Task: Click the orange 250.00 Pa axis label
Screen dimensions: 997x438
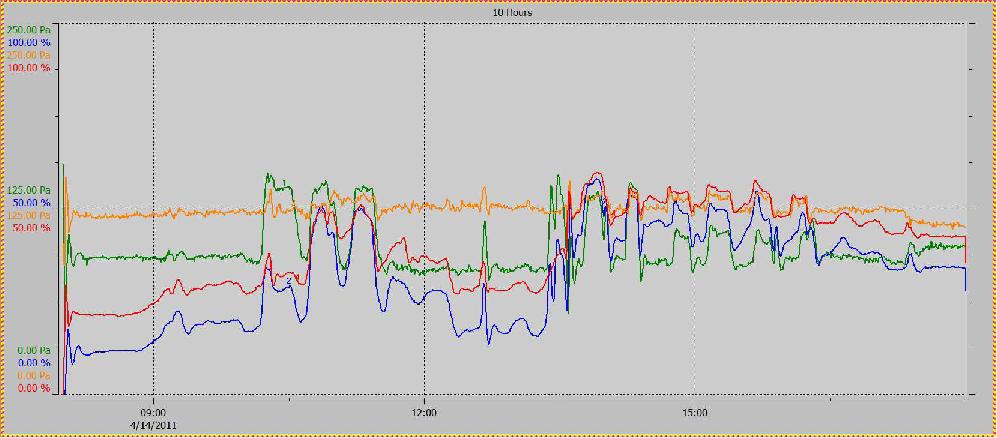Action: pos(29,56)
